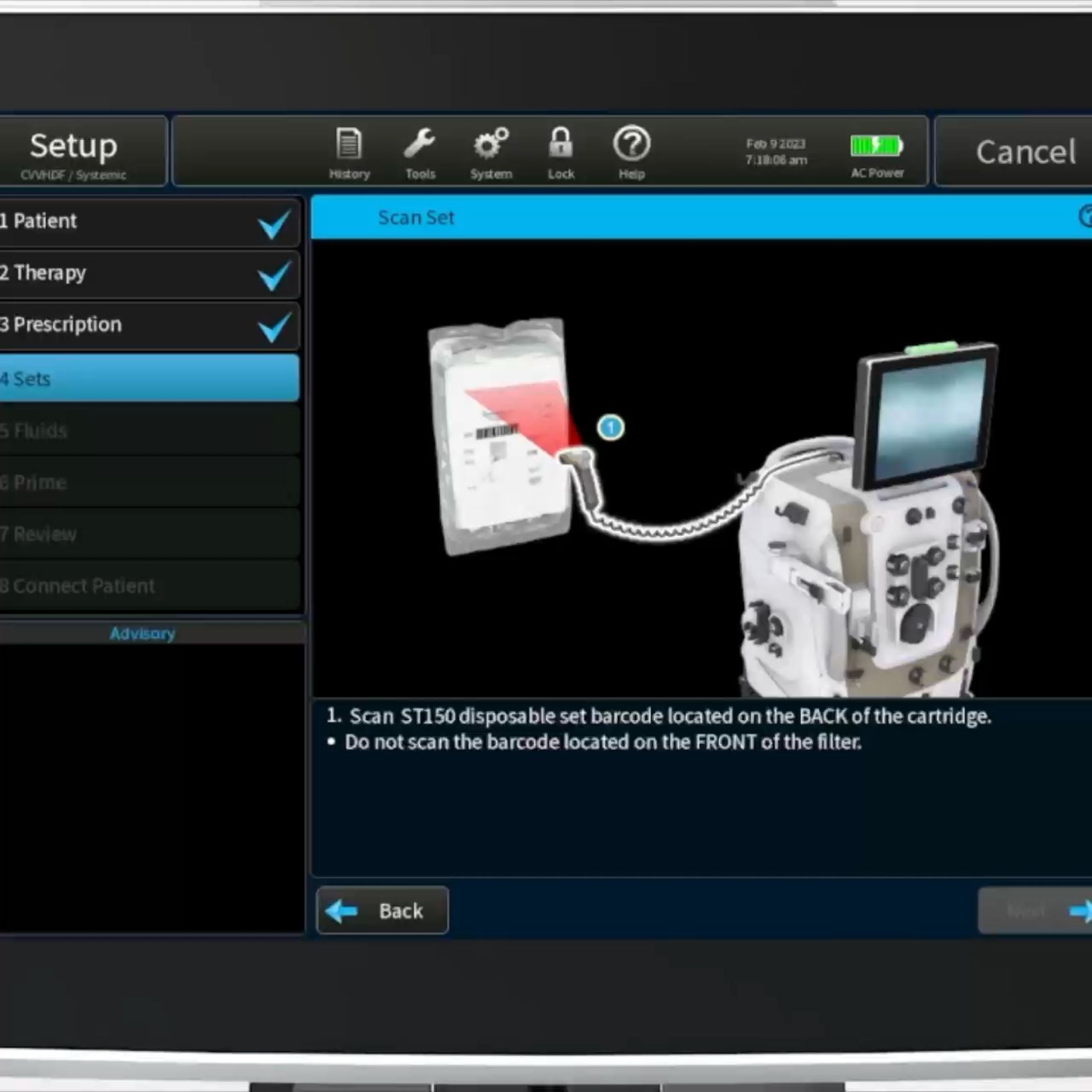Expand the Advisory panel header
This screenshot has width=1092, height=1092.
point(143,633)
